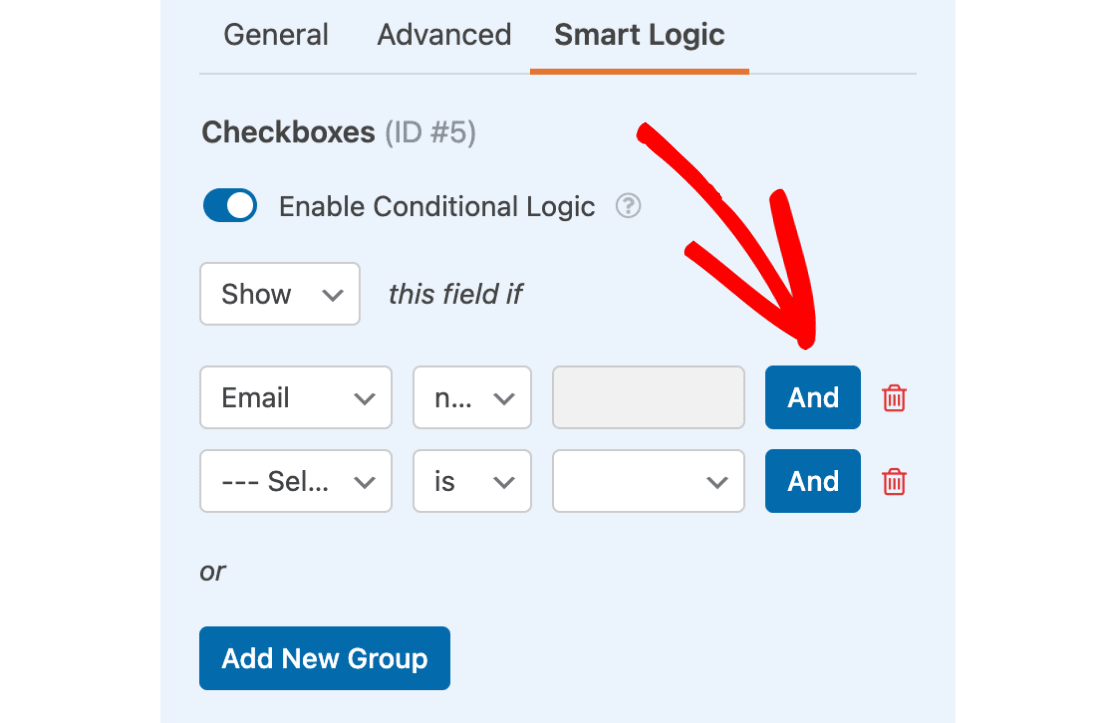Click the And button in the Email rule

coord(813,398)
